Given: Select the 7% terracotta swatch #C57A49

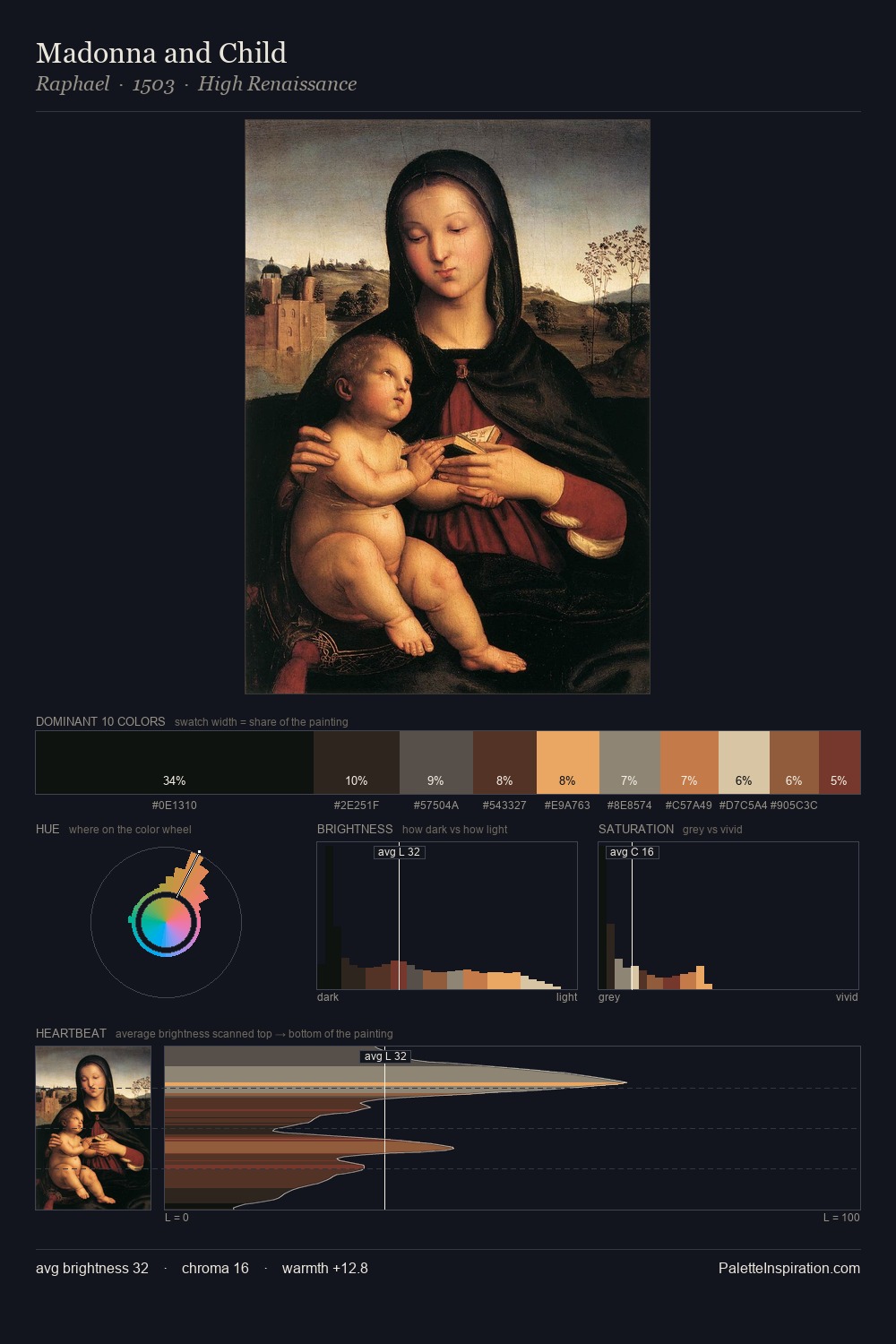Looking at the screenshot, I should [689, 762].
